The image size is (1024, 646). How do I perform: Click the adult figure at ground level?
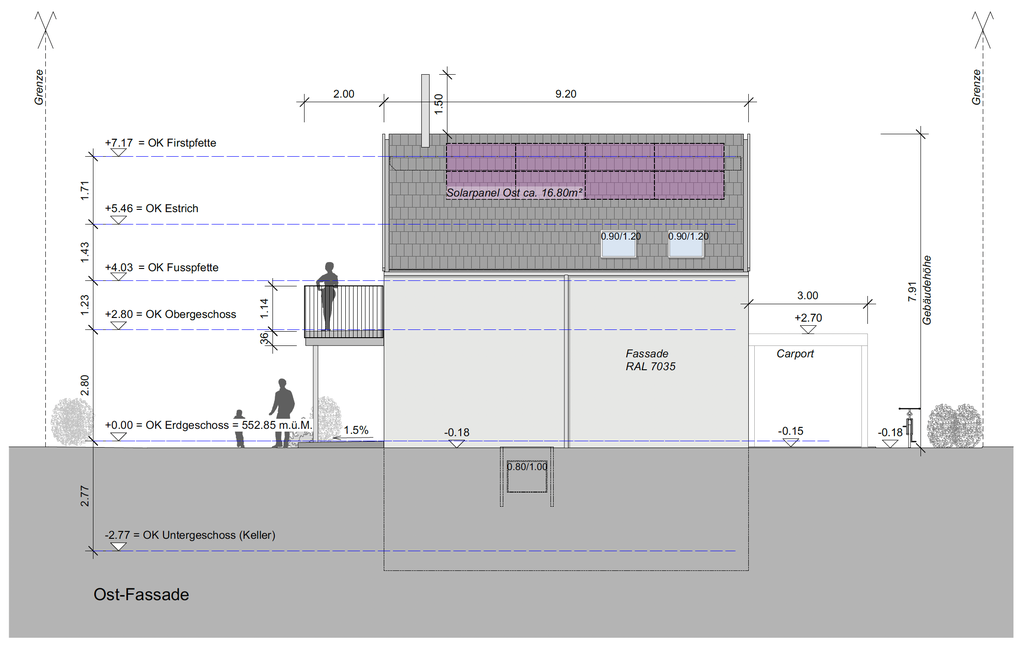[282, 413]
